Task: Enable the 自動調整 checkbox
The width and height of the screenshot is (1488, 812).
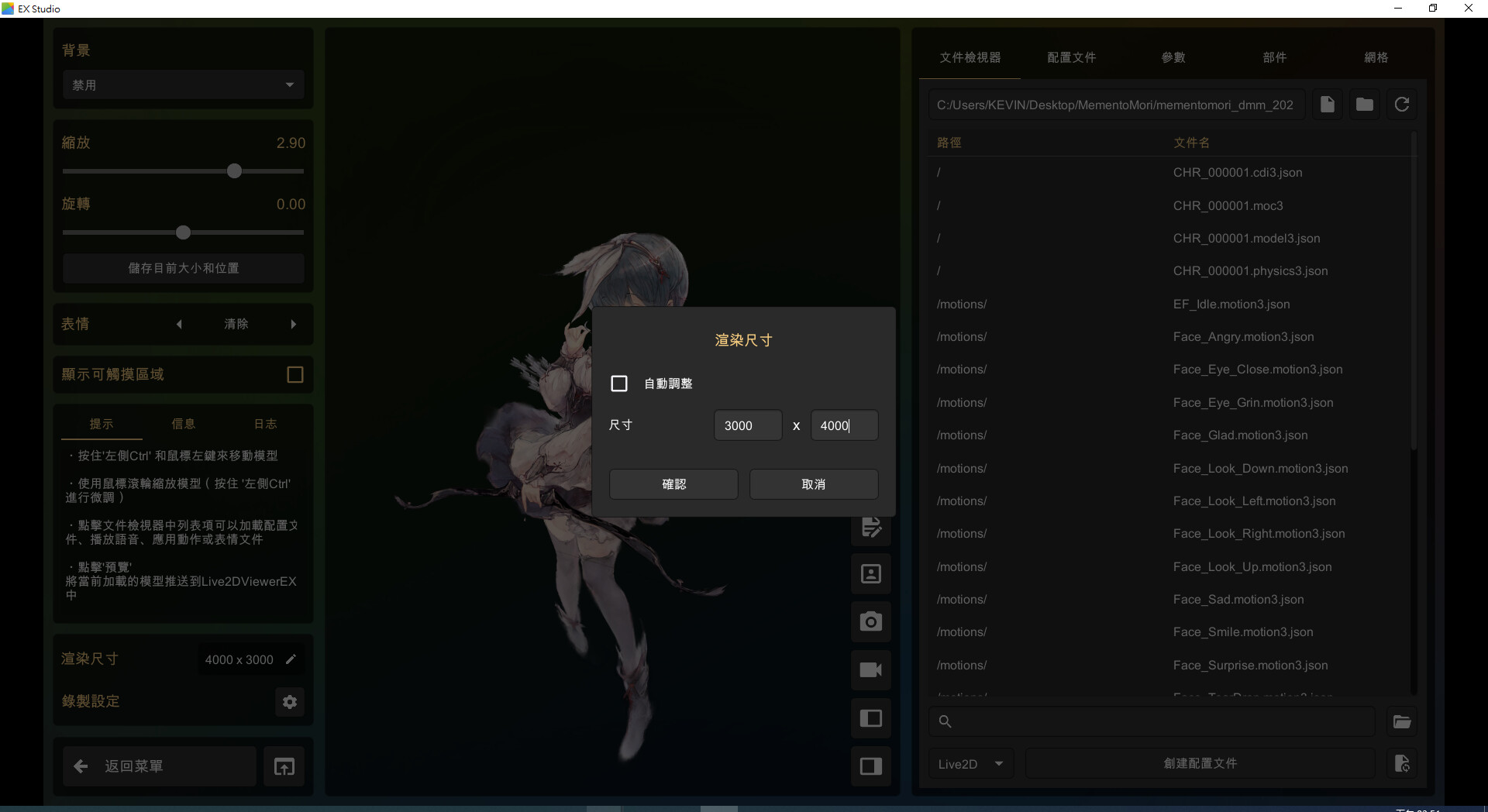Action: click(x=619, y=384)
